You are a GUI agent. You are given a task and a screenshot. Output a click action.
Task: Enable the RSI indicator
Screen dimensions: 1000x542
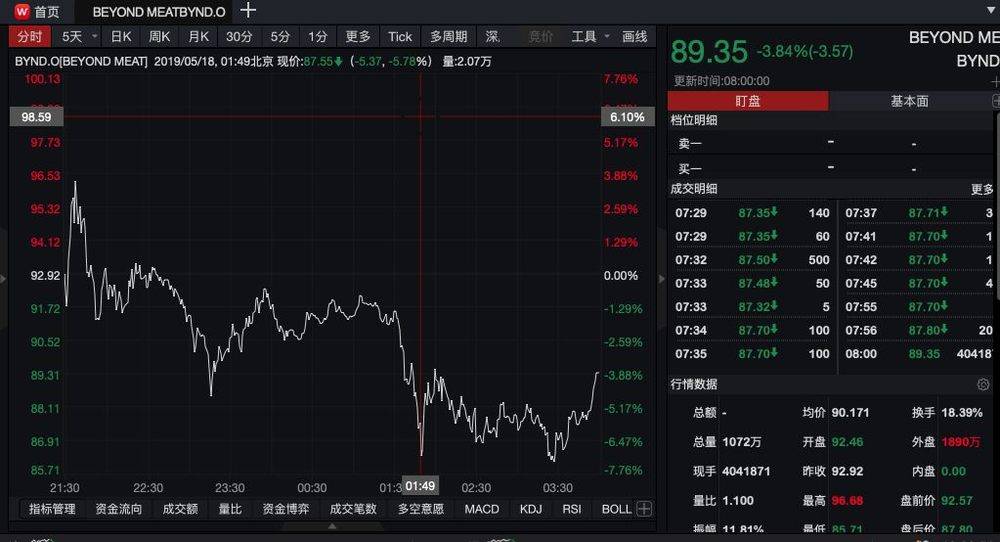pyautogui.click(x=571, y=509)
